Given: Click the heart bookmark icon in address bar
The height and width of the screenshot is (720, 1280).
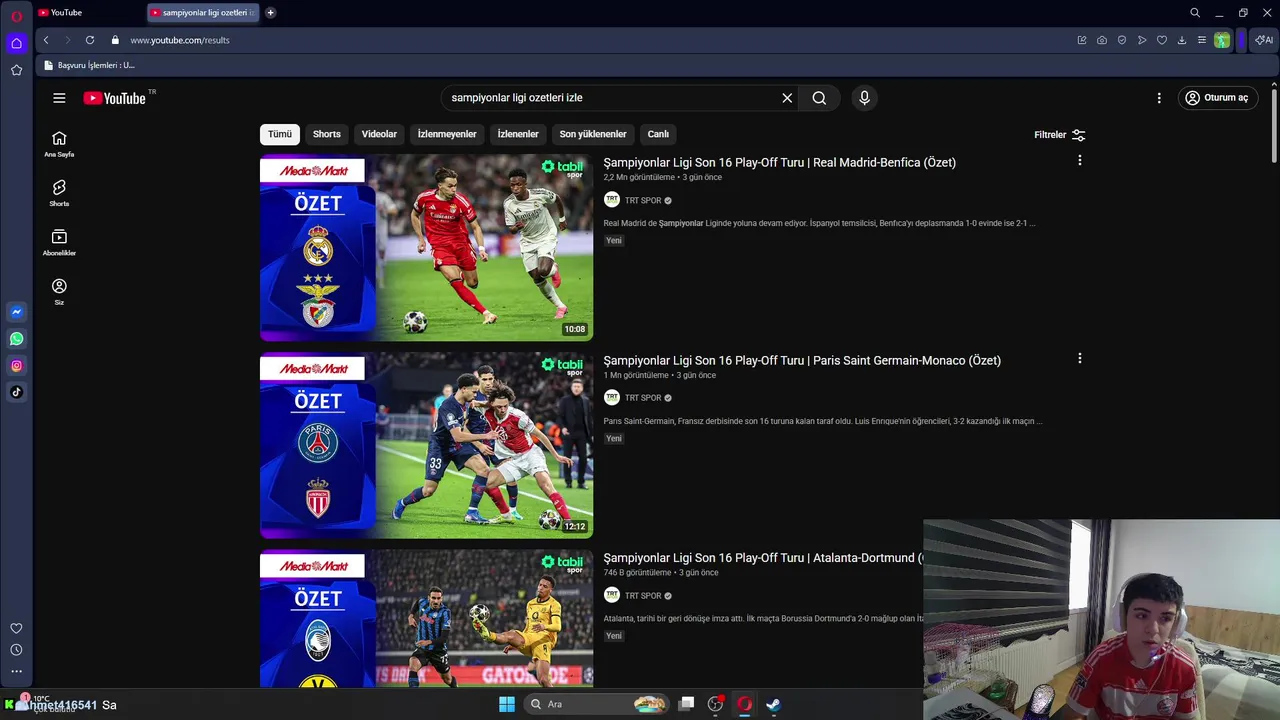Looking at the screenshot, I should click(1162, 40).
